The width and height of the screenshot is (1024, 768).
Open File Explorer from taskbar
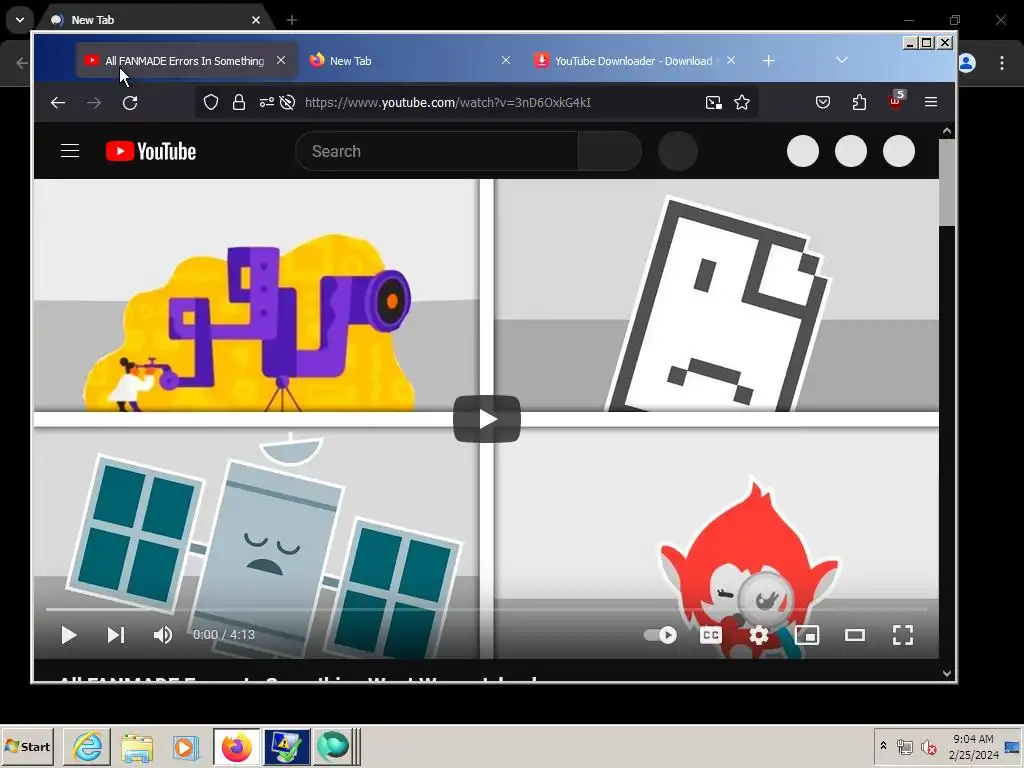point(136,746)
